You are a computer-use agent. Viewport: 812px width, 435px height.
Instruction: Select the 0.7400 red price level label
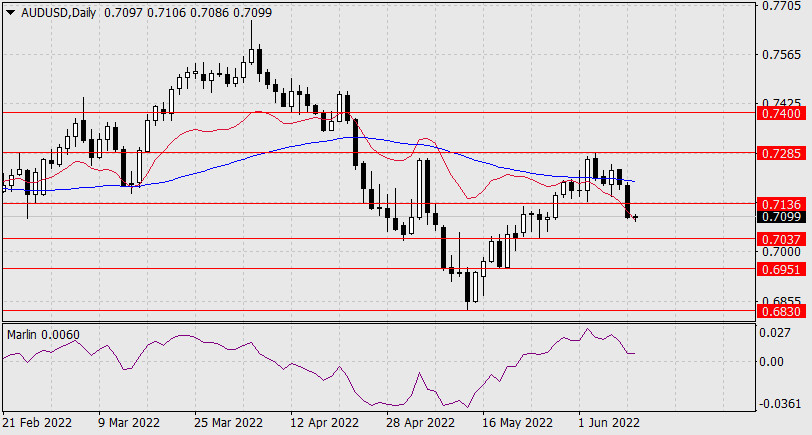(781, 113)
